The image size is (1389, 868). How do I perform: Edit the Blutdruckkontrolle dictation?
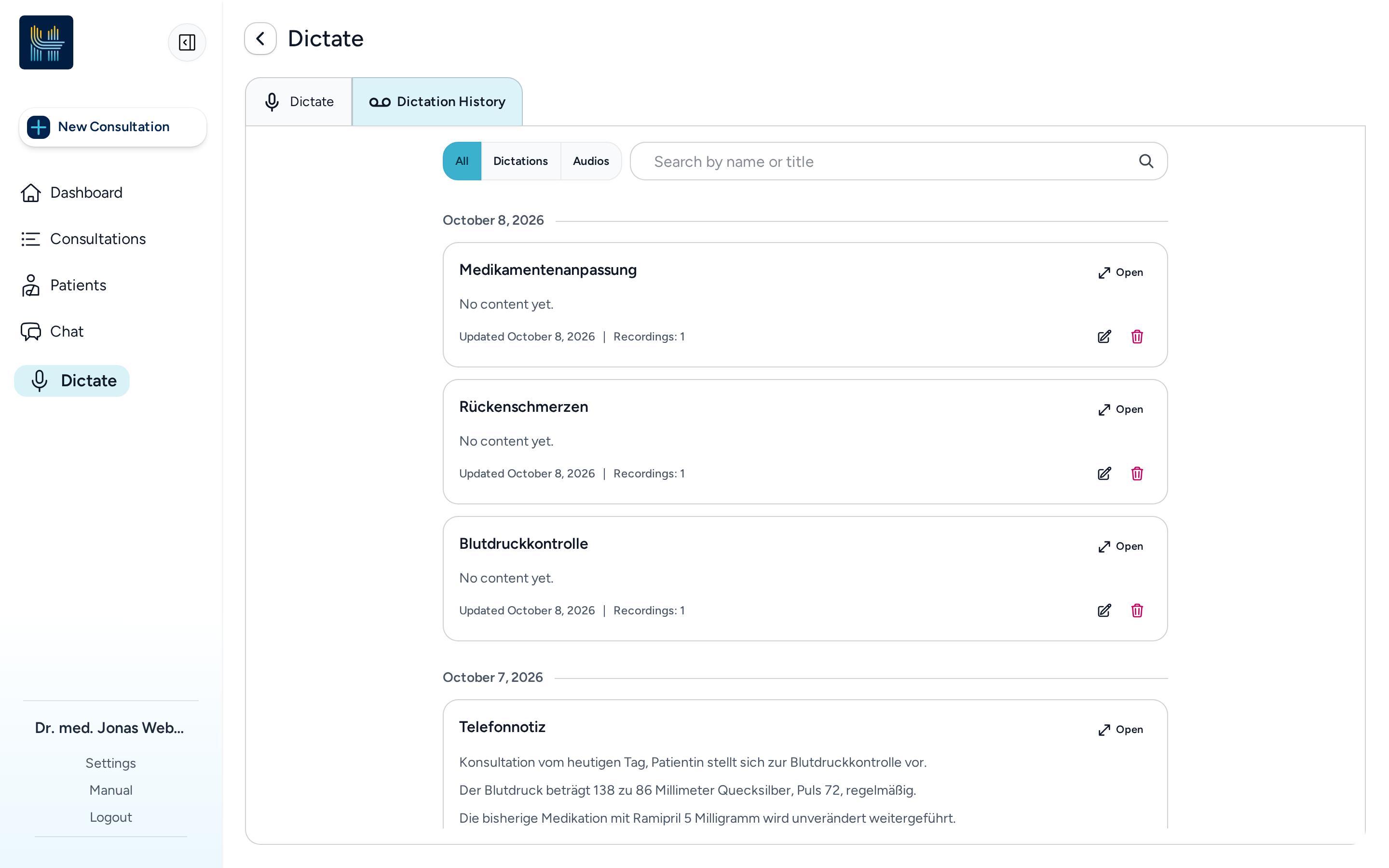click(x=1104, y=610)
